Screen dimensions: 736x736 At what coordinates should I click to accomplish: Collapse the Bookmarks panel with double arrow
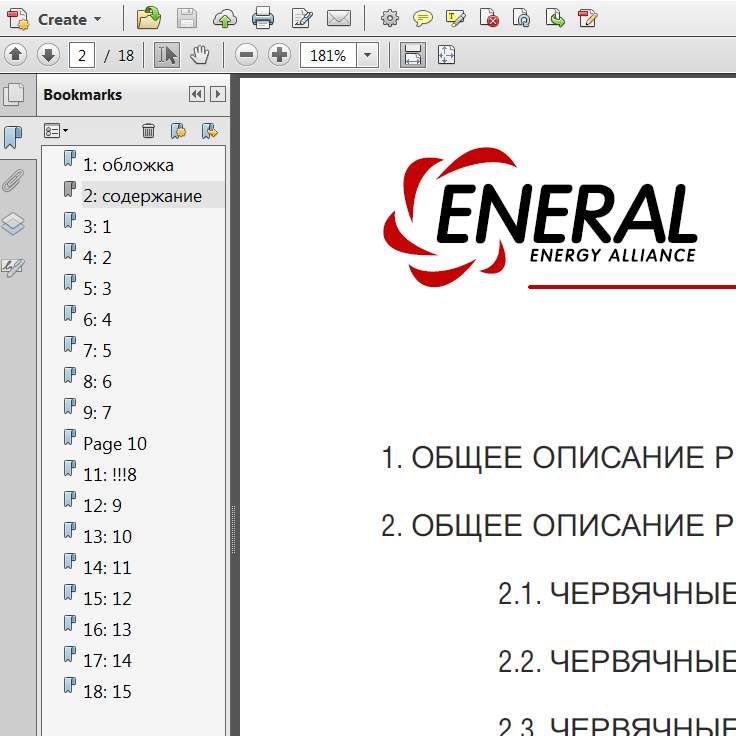coord(197,94)
